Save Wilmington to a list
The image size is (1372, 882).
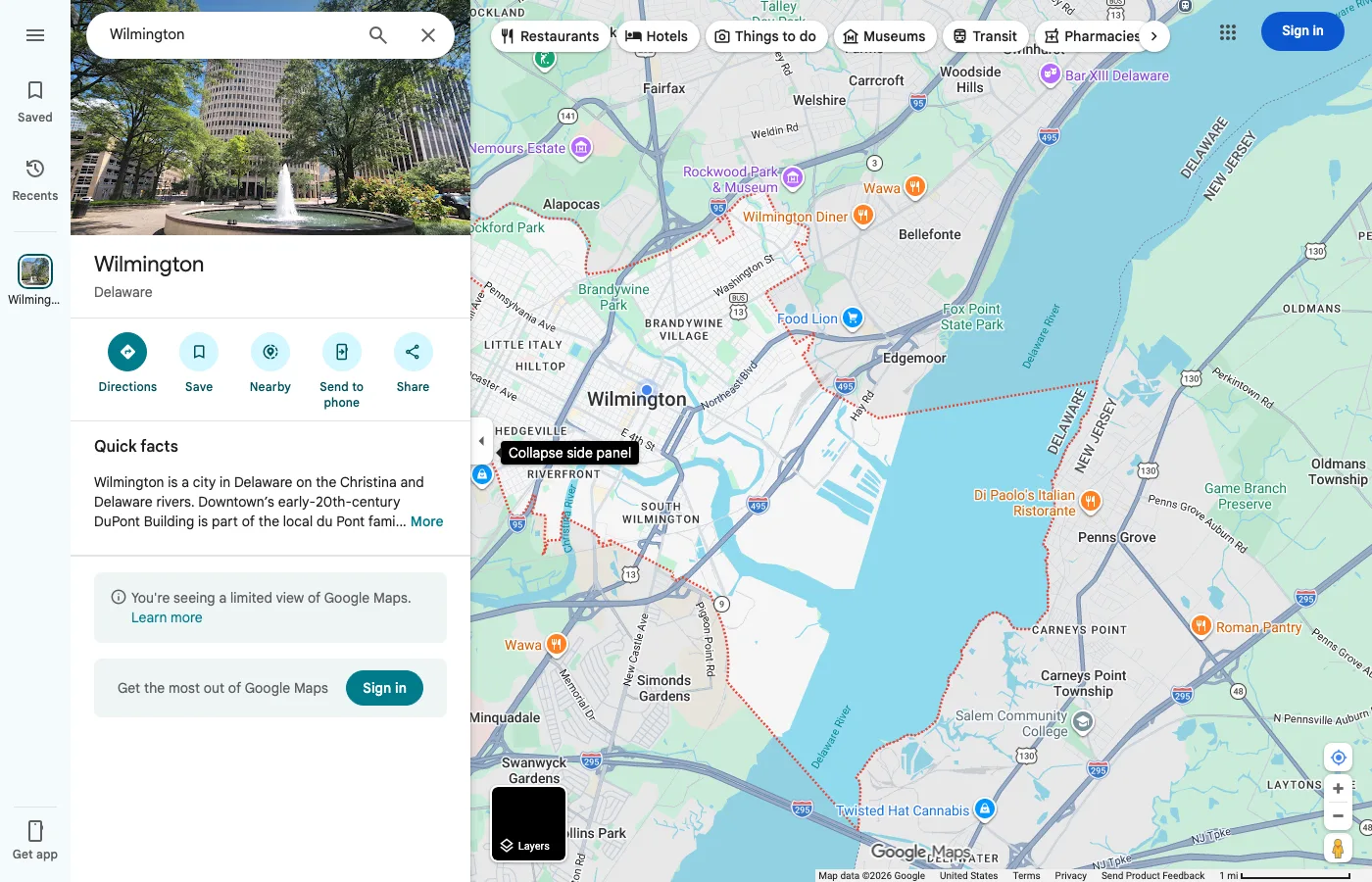(x=199, y=364)
